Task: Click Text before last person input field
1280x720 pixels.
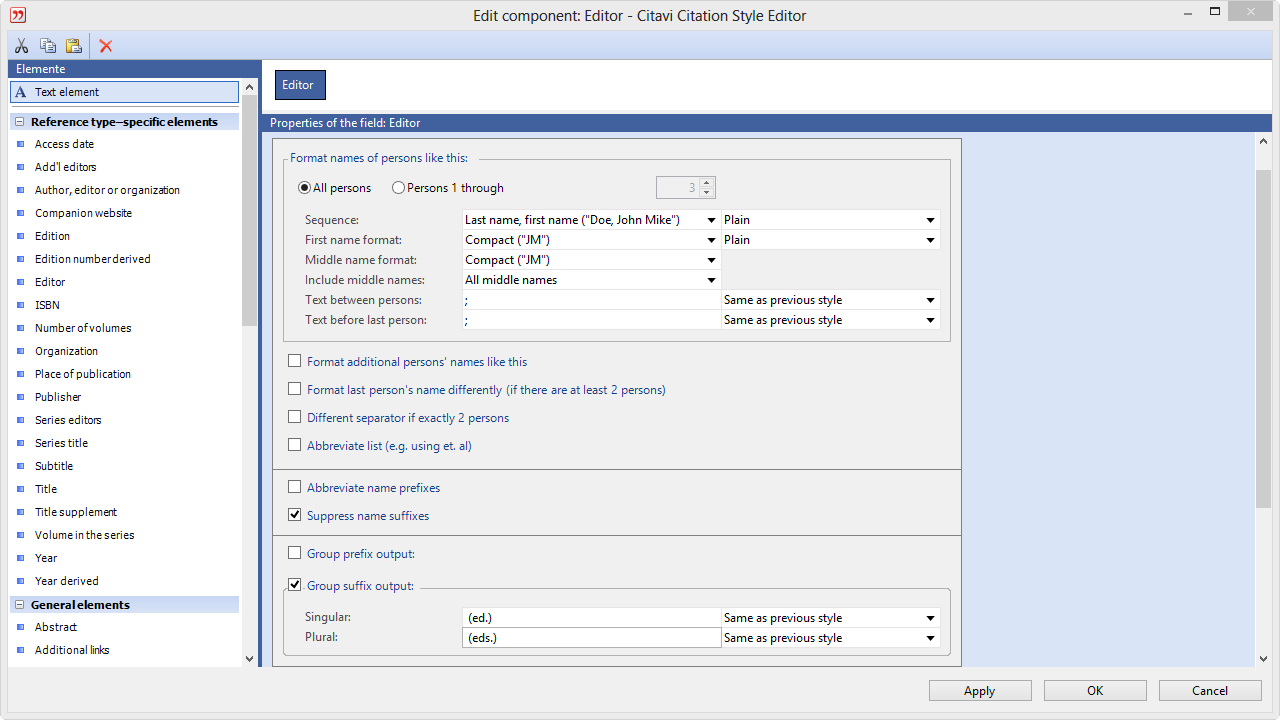Action: [x=591, y=320]
